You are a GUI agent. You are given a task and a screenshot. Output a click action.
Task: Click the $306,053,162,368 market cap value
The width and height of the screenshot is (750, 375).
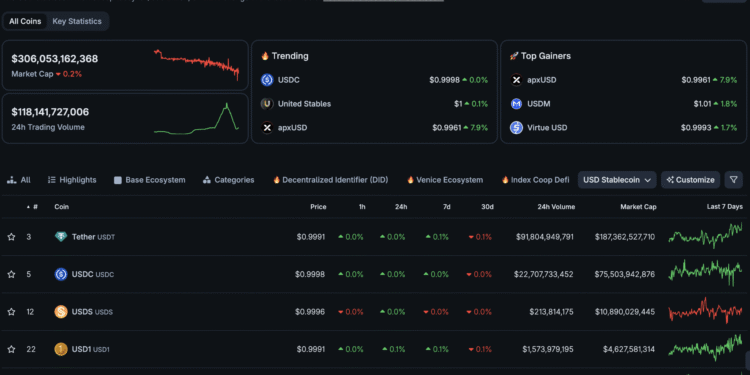55,59
